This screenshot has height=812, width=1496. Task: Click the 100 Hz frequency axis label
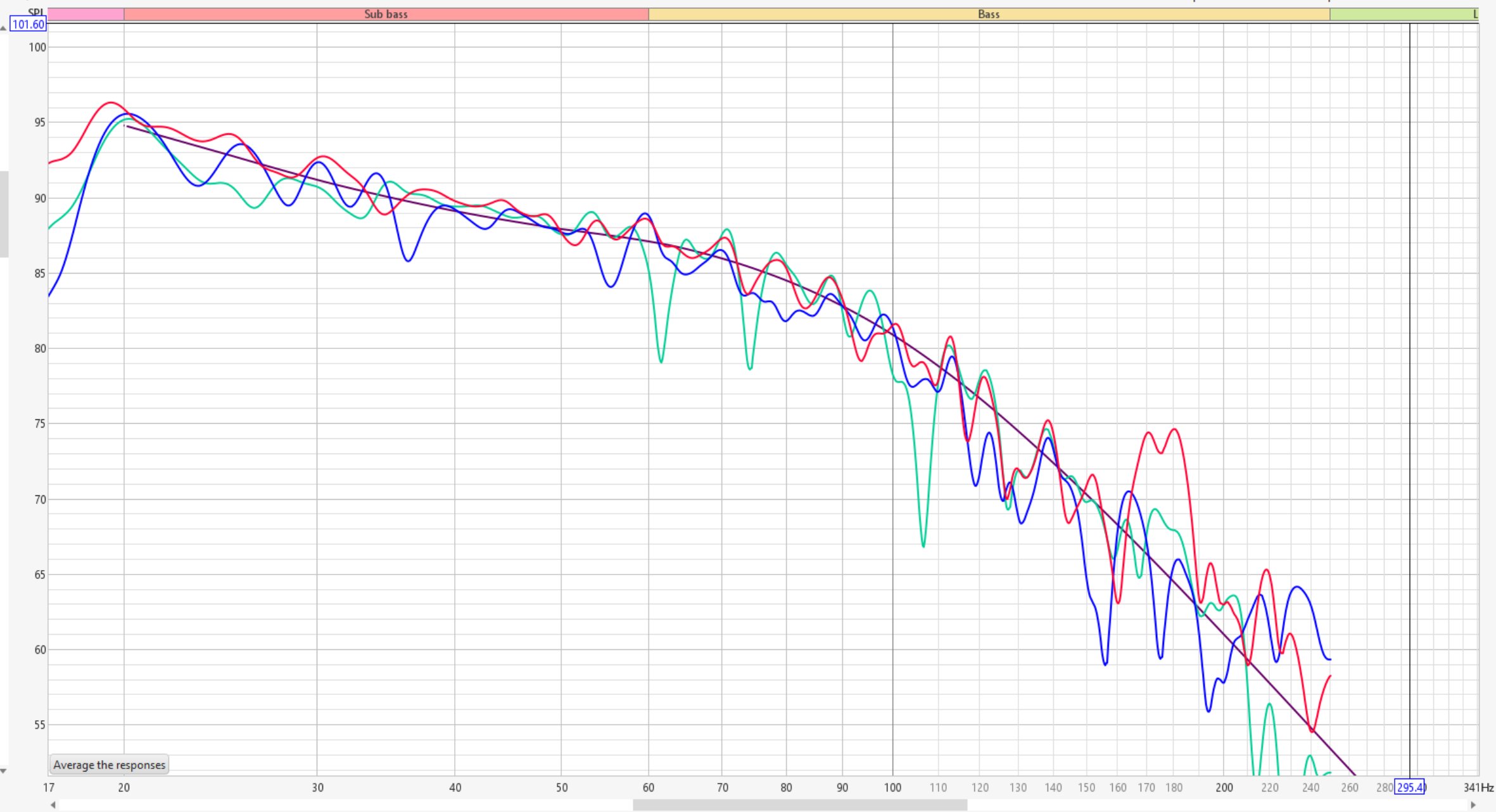click(x=892, y=788)
